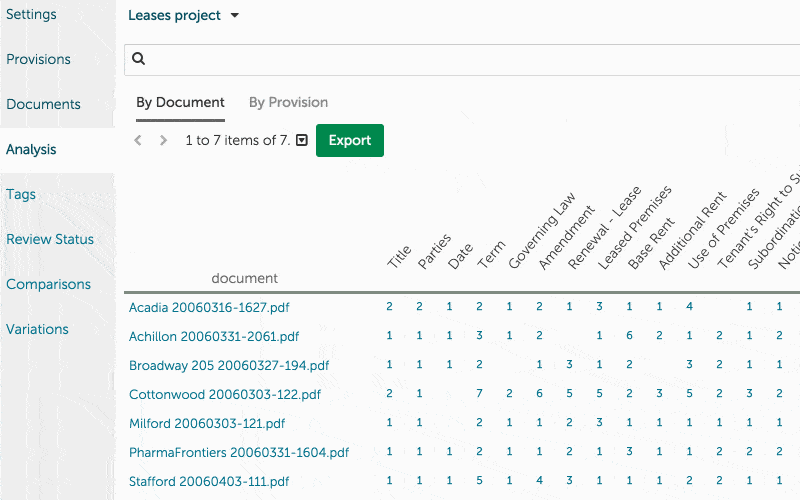Click the Renewal - Lease column header
Viewport: 800px width, 500px height.
(604, 228)
